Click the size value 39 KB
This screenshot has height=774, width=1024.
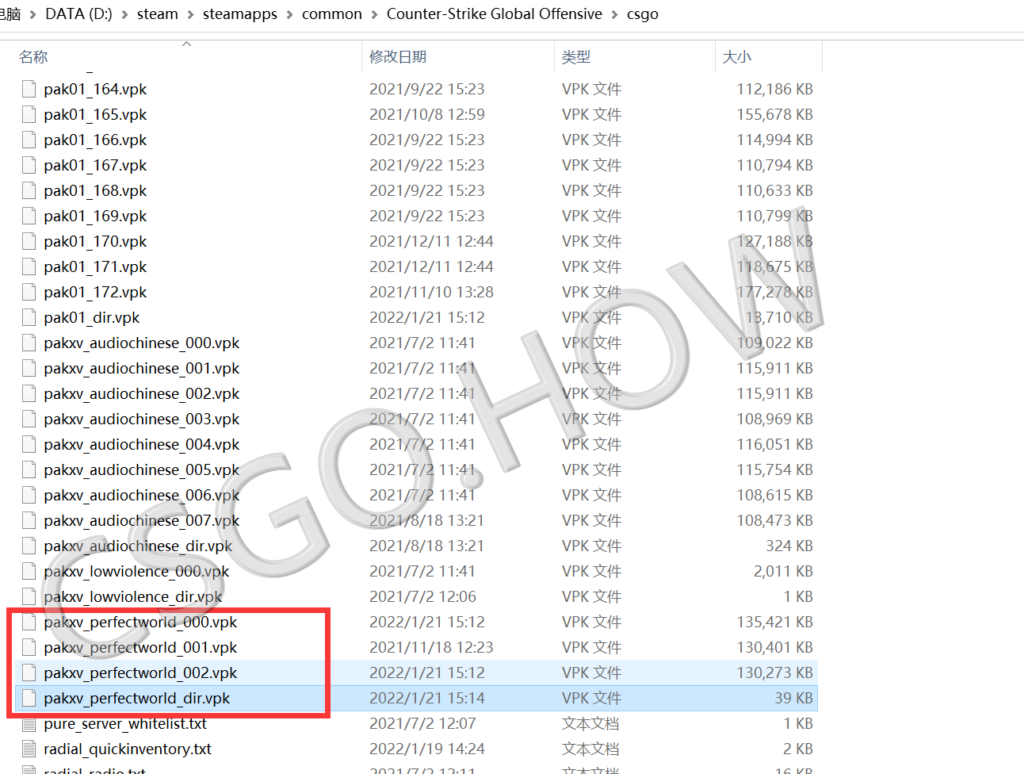coord(794,698)
